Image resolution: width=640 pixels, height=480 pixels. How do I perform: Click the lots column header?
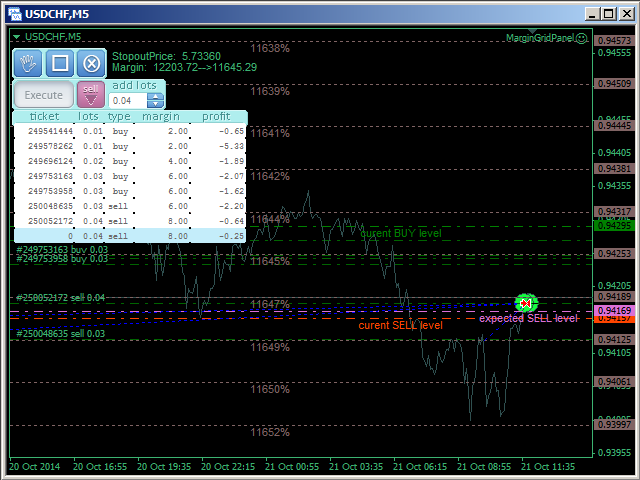[x=88, y=117]
